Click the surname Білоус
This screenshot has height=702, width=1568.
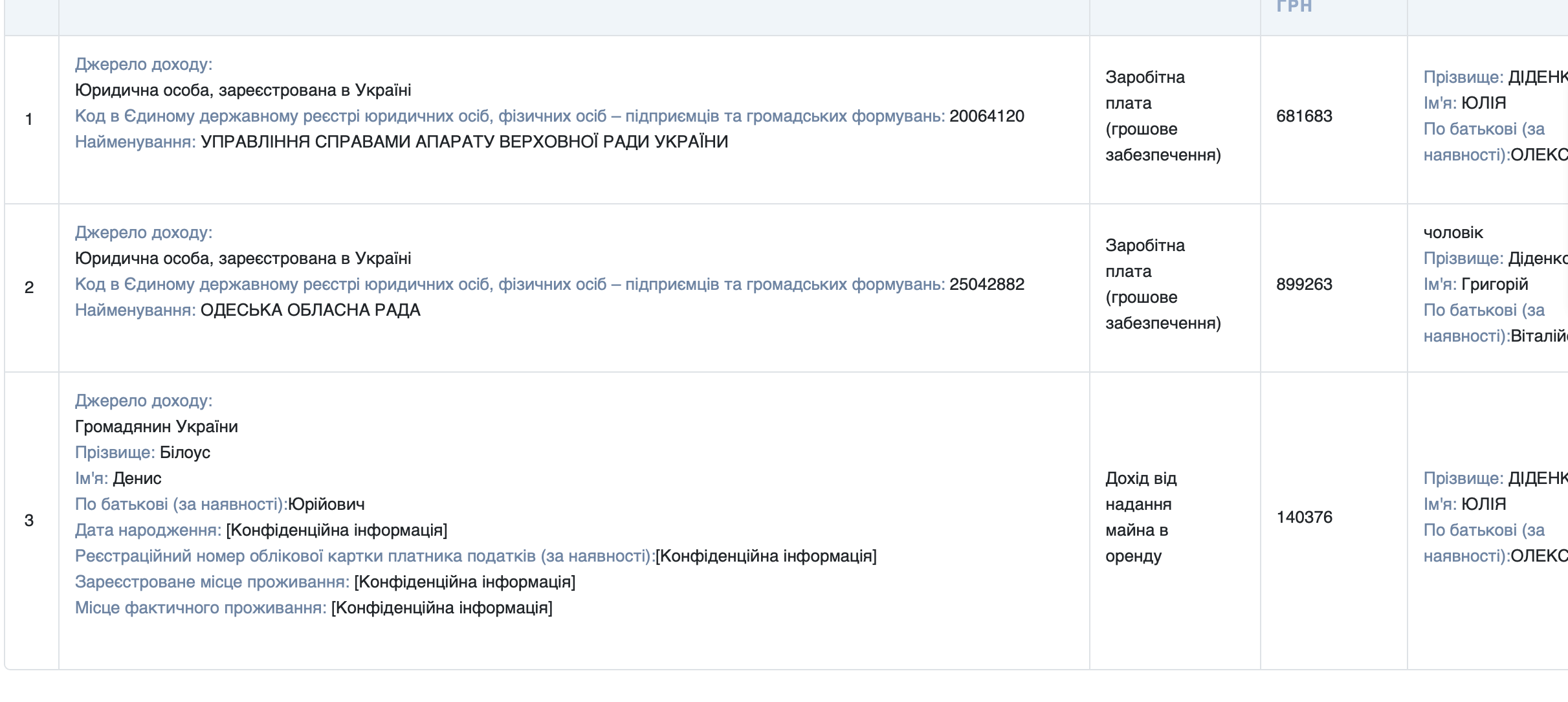(184, 453)
